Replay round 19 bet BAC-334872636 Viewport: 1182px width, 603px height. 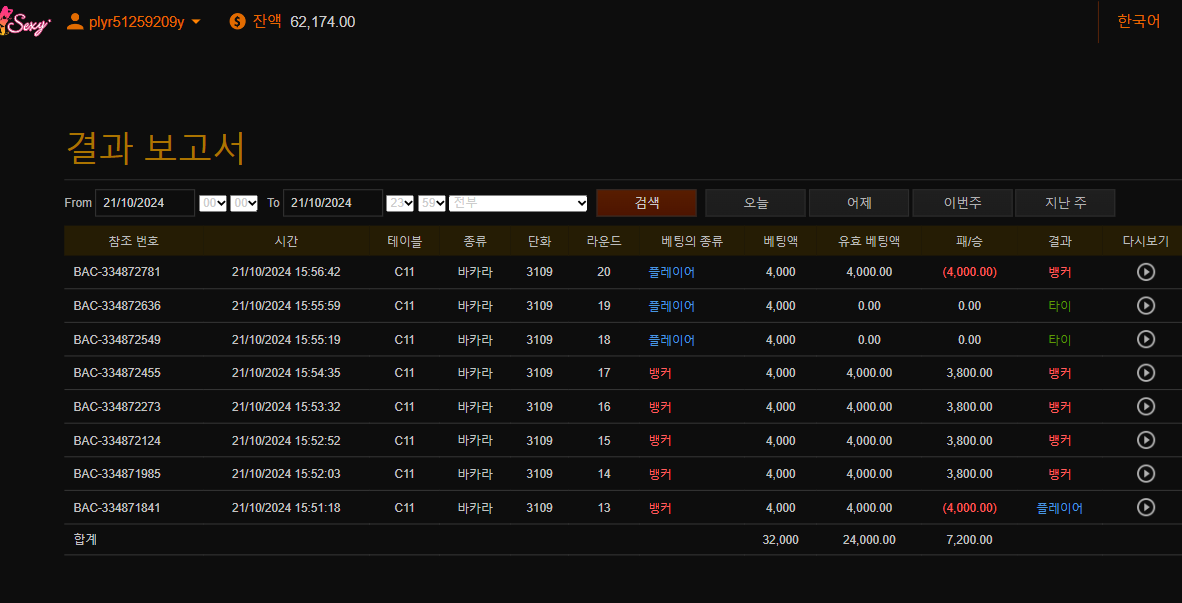point(1146,306)
